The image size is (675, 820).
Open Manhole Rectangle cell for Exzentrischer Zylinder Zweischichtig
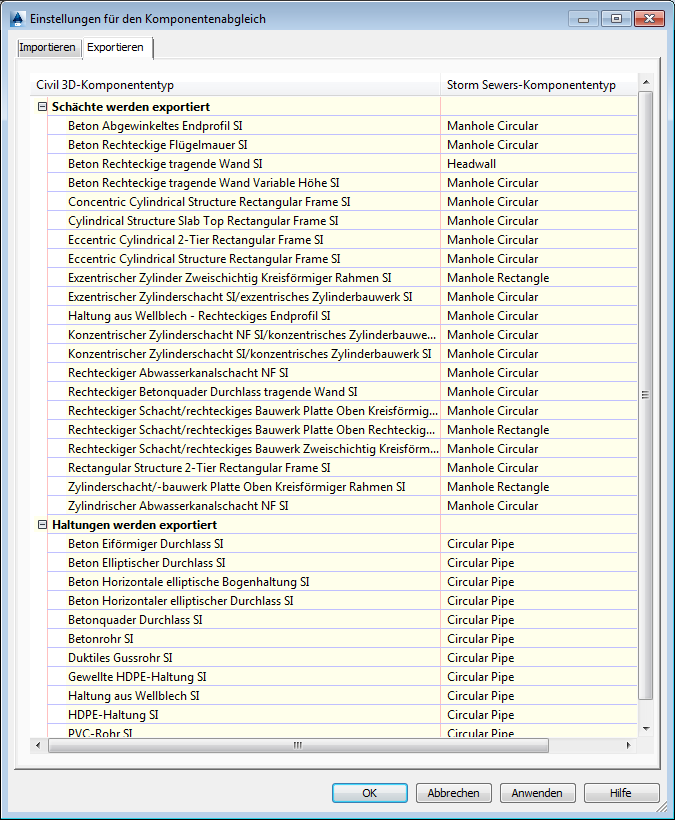[539, 278]
